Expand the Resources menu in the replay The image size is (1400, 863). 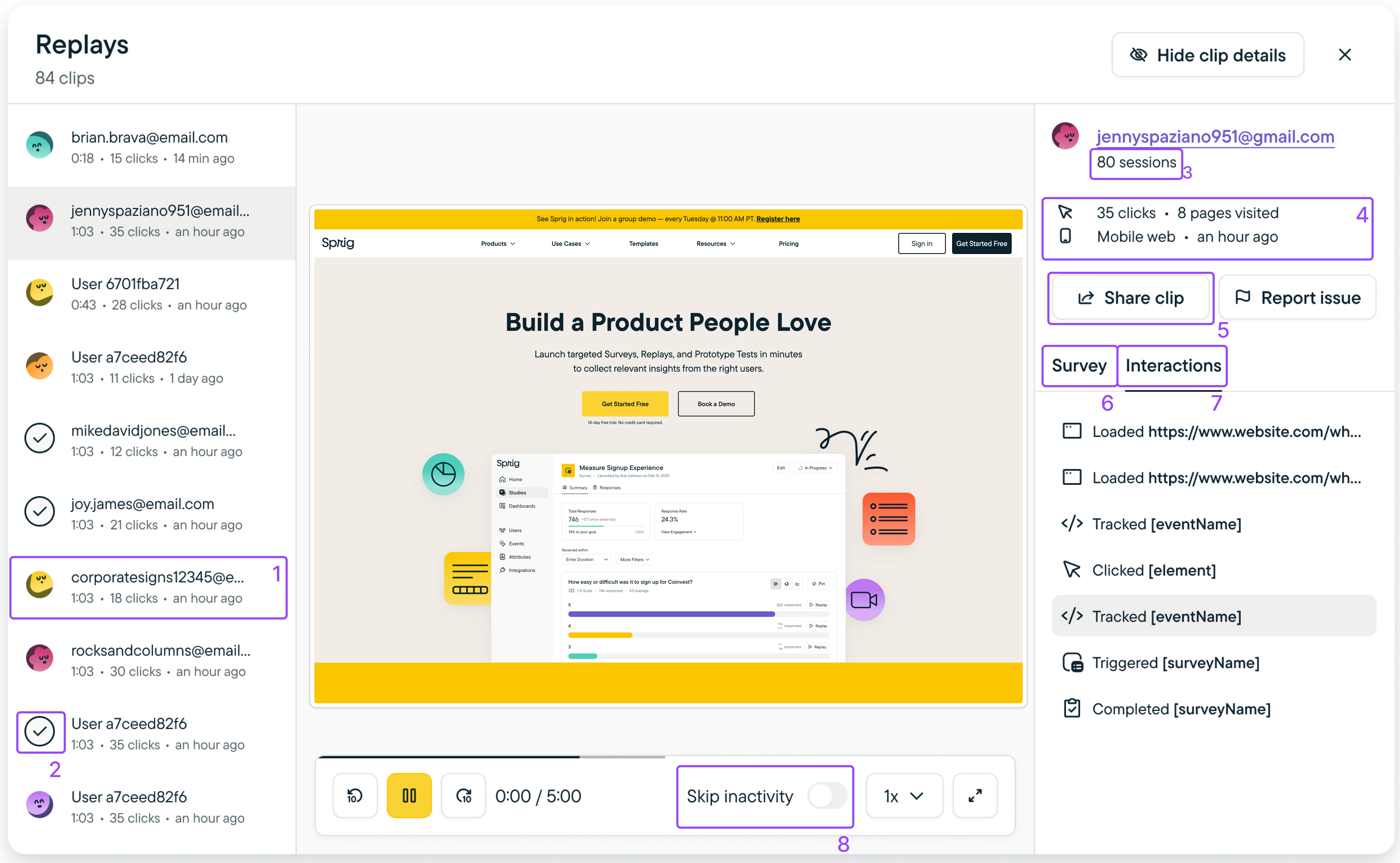716,244
